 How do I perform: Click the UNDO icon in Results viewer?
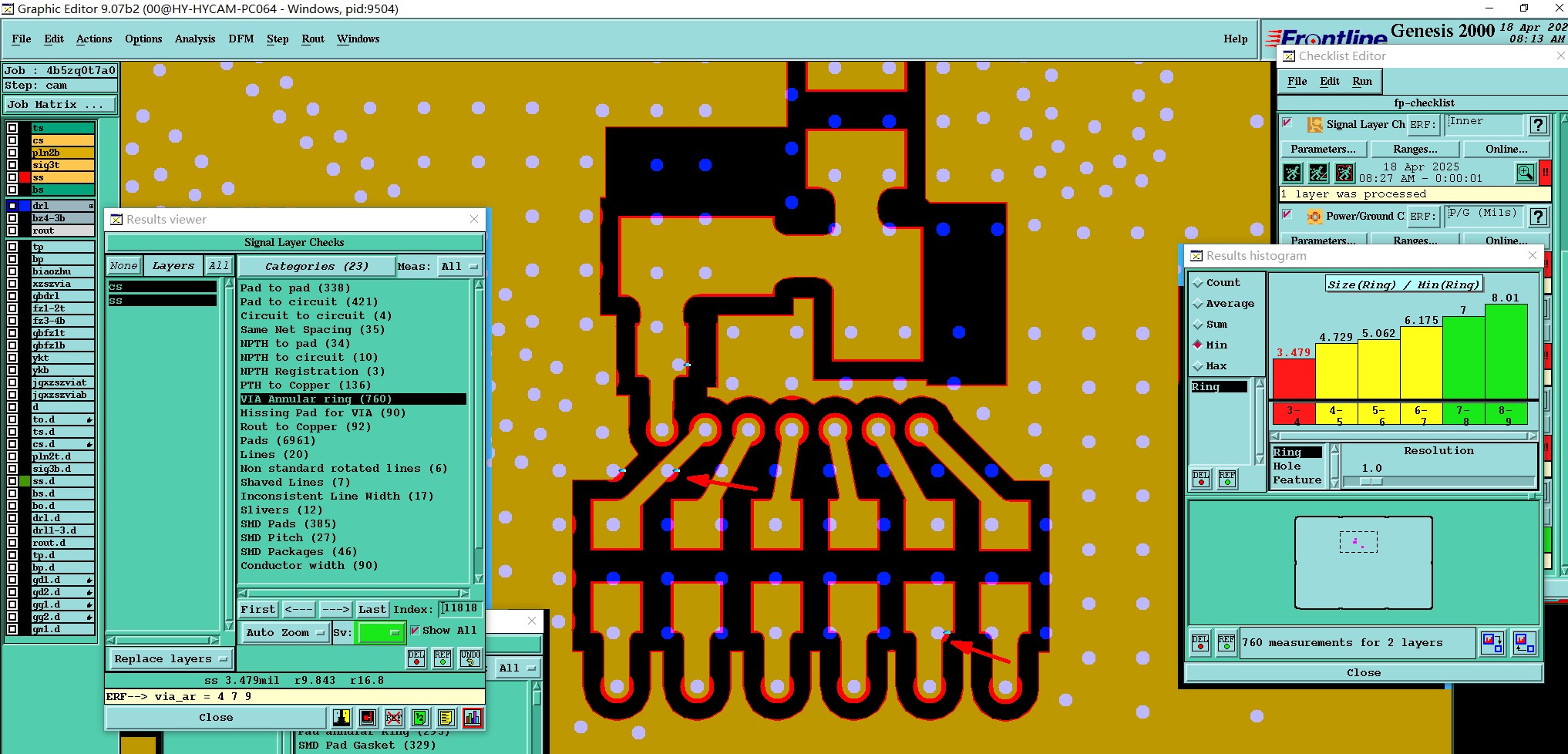tap(470, 658)
